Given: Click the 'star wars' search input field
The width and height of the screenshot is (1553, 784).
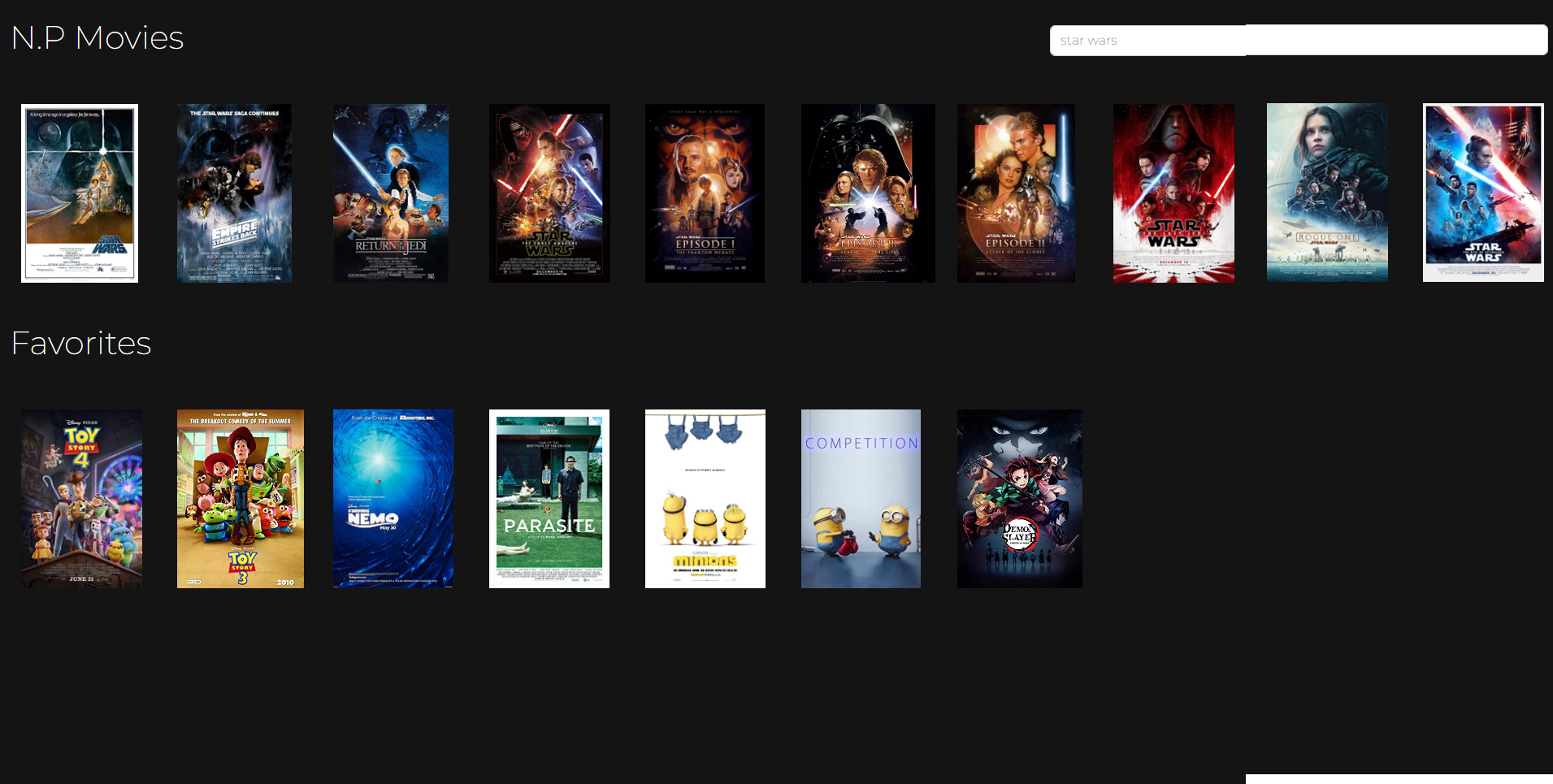Looking at the screenshot, I should tap(1299, 40).
